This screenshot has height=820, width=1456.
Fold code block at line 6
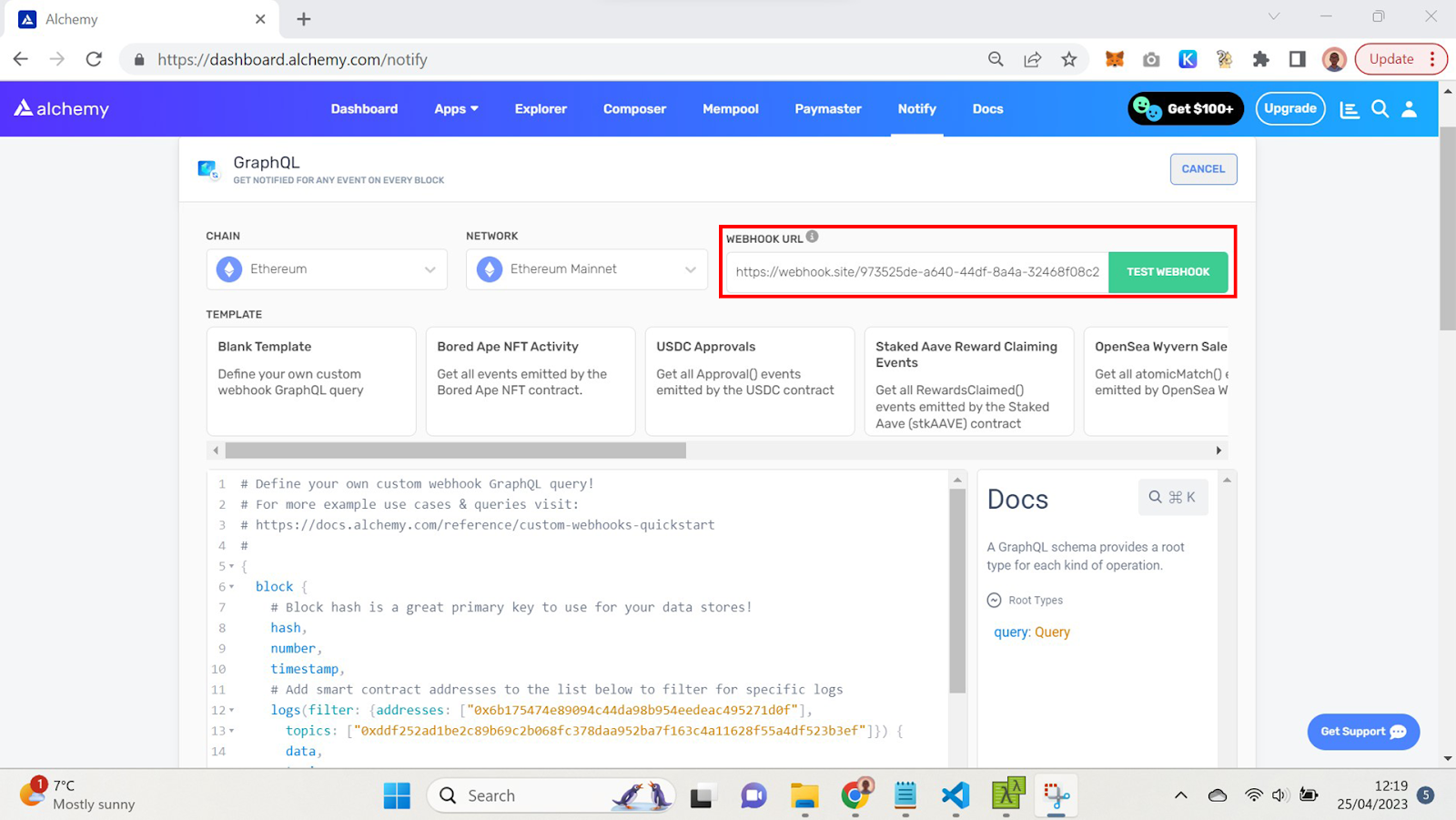pyautogui.click(x=232, y=587)
